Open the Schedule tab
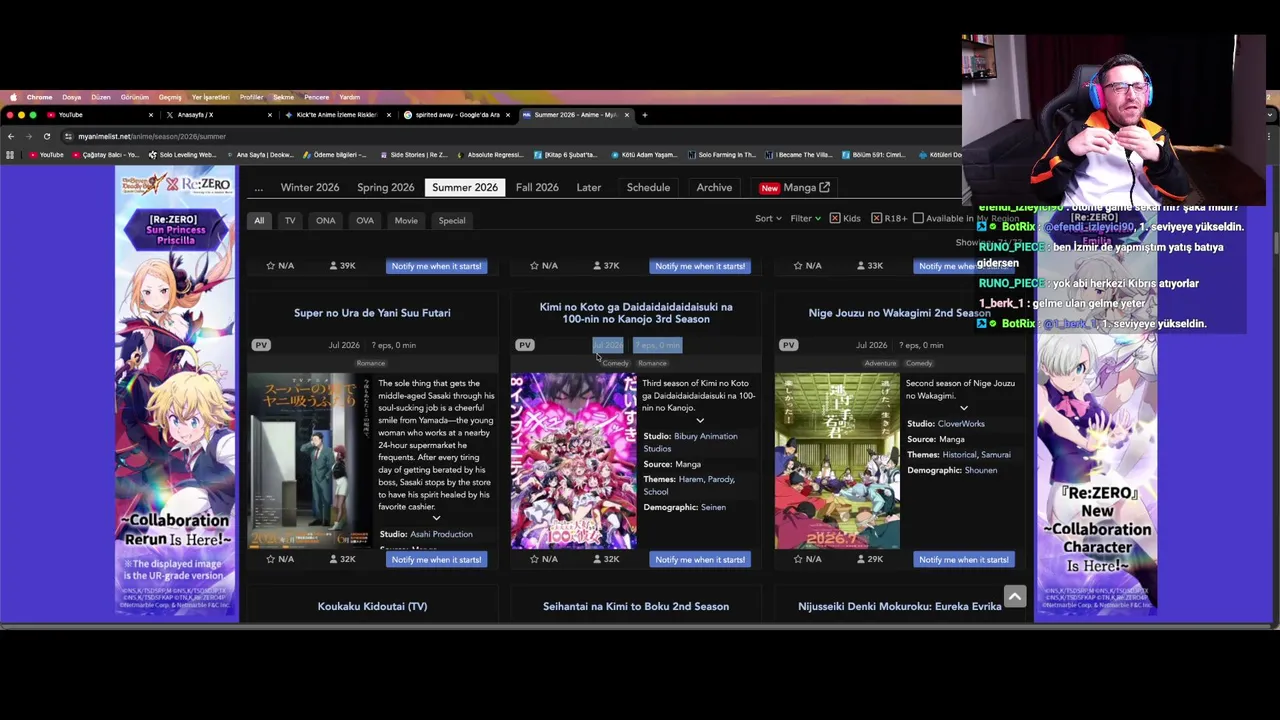Viewport: 1280px width, 720px height. pyautogui.click(x=648, y=188)
